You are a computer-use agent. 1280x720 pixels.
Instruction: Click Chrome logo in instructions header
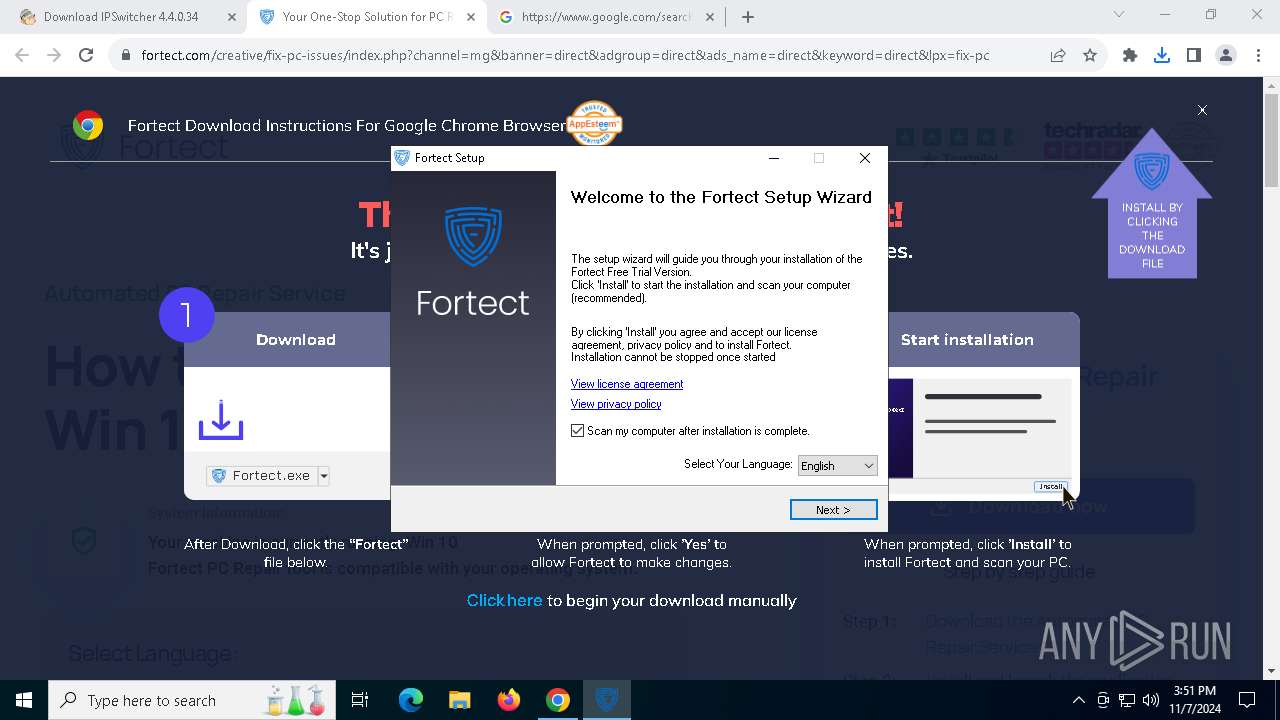pos(88,125)
